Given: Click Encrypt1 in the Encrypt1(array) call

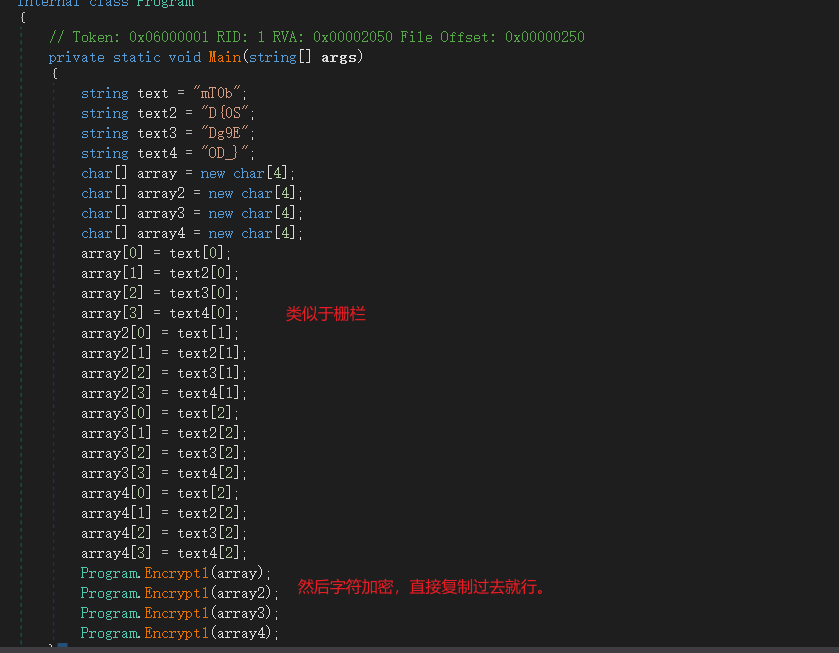Looking at the screenshot, I should click(x=177, y=573).
